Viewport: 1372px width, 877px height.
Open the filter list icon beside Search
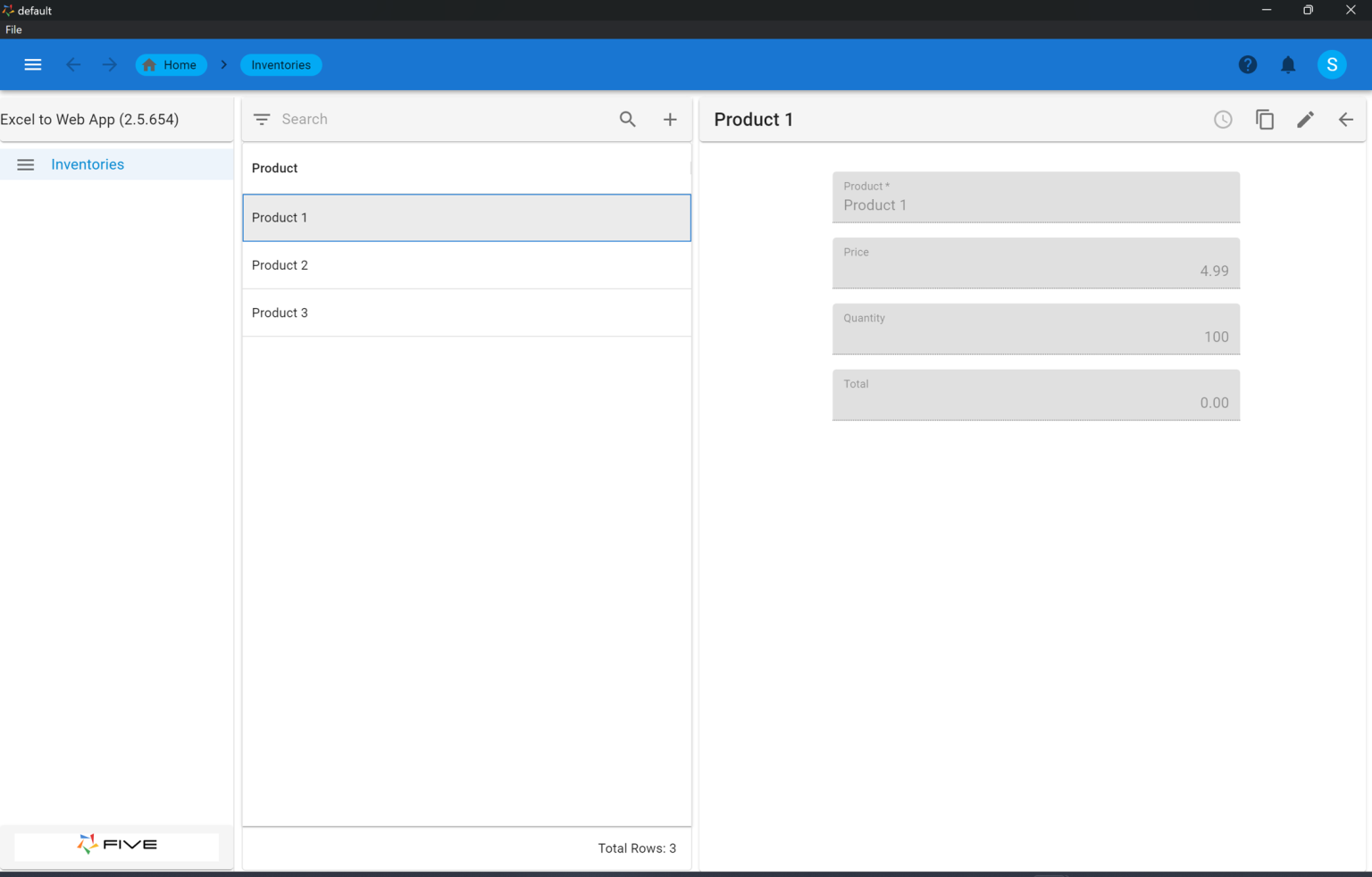click(262, 120)
